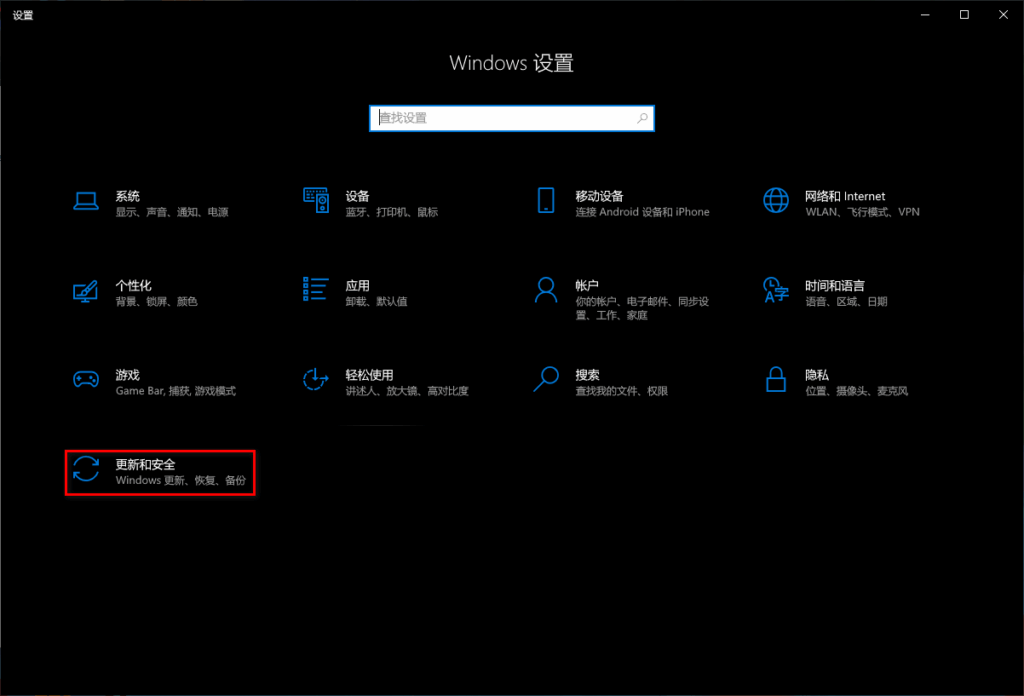Click magnifier icon inside the search box

[x=643, y=118]
